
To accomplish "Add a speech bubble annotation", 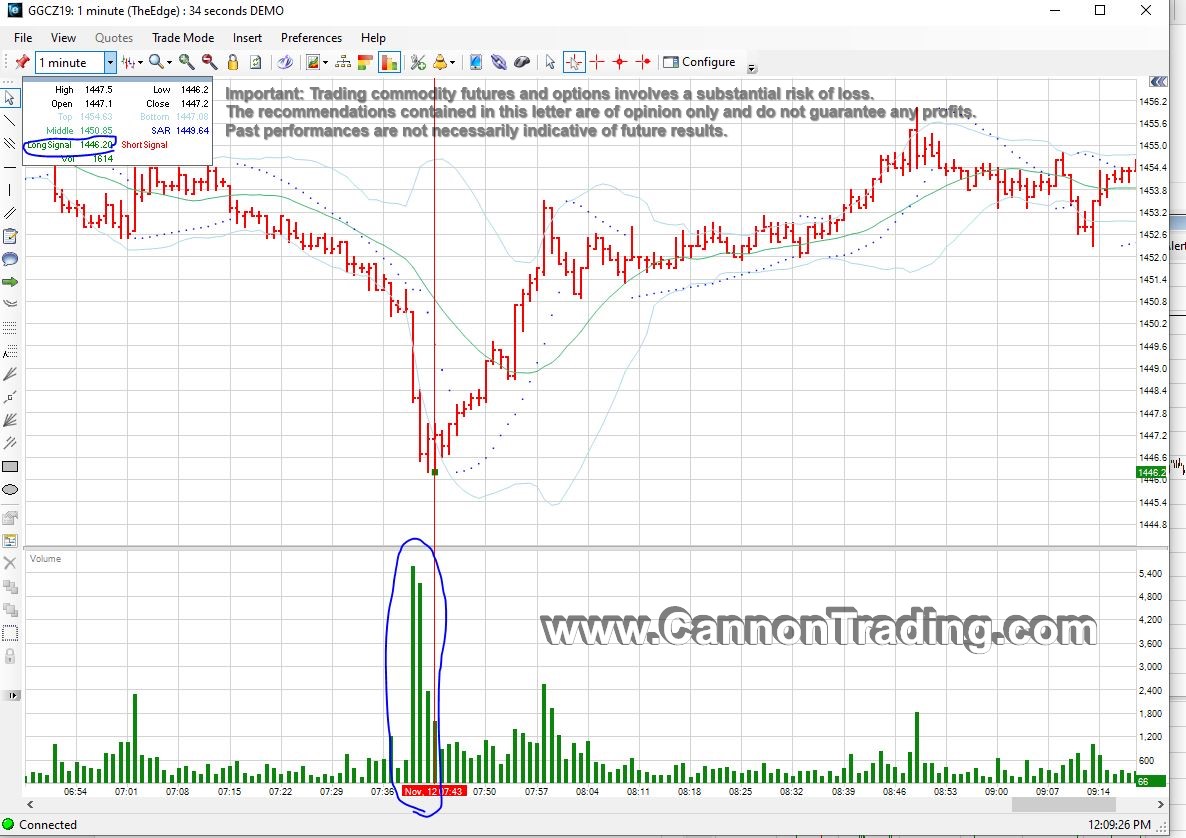I will click(x=10, y=259).
